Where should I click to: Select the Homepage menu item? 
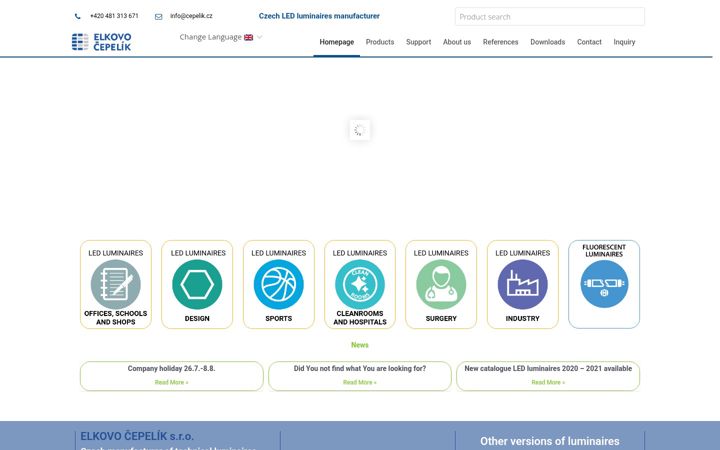point(337,42)
